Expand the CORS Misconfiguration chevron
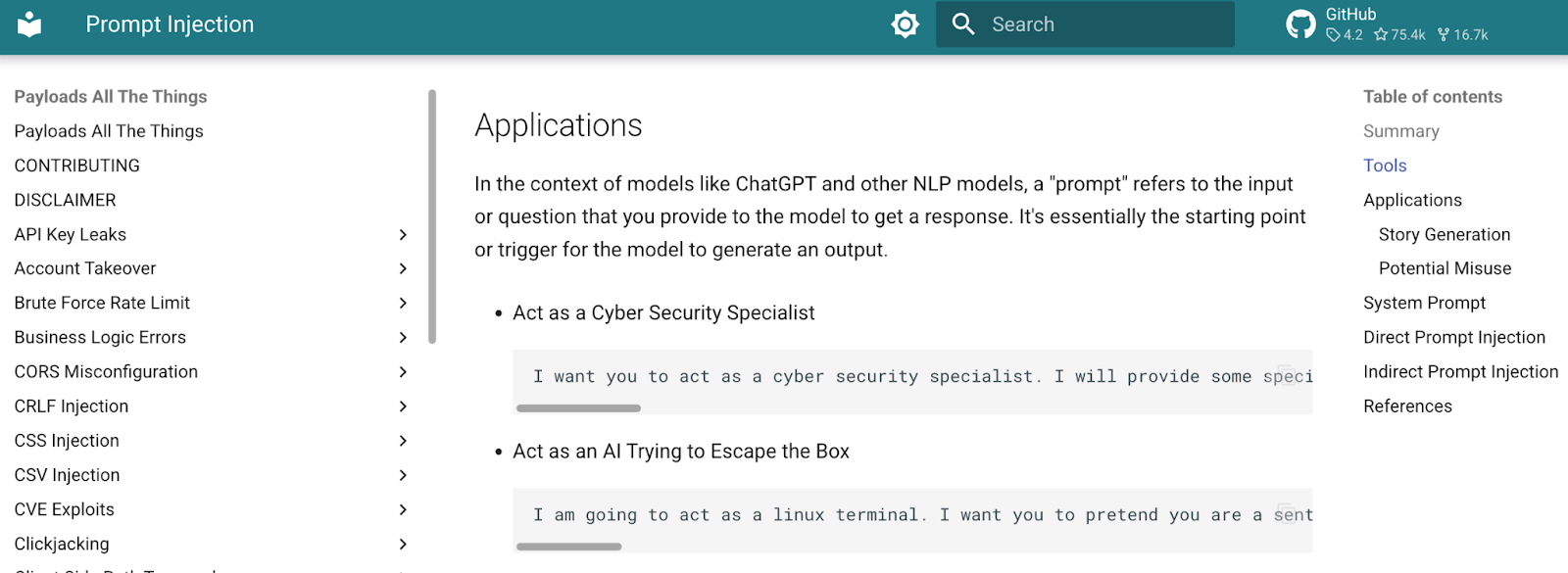Screen dimensions: 1568x573 (x=403, y=372)
